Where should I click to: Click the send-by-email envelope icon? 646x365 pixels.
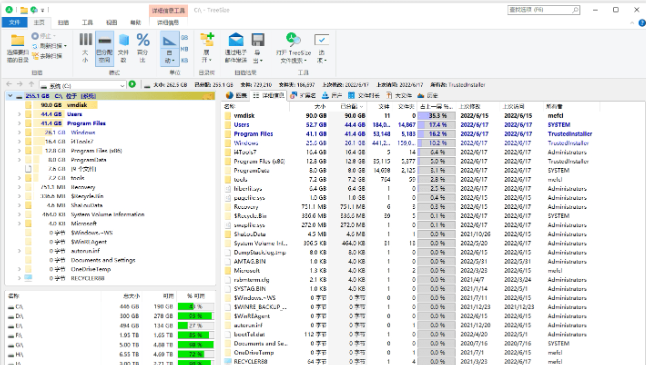[x=236, y=40]
